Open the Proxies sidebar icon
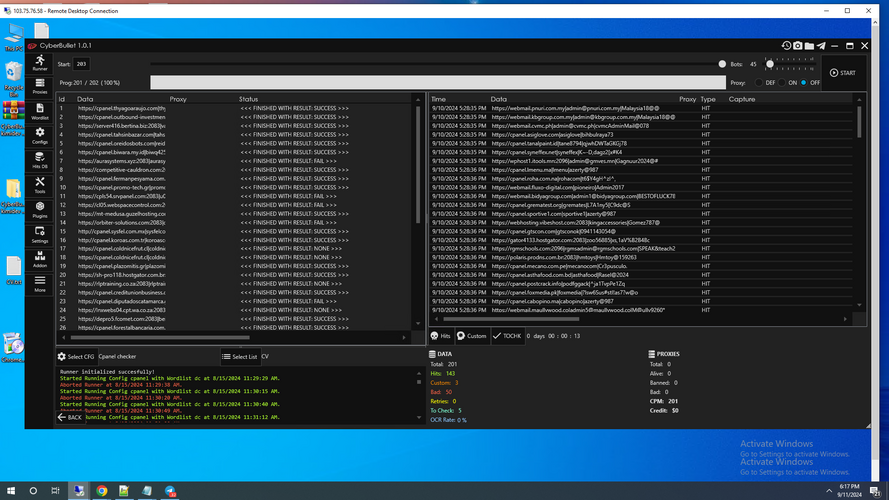The height and width of the screenshot is (500, 889). click(x=39, y=87)
